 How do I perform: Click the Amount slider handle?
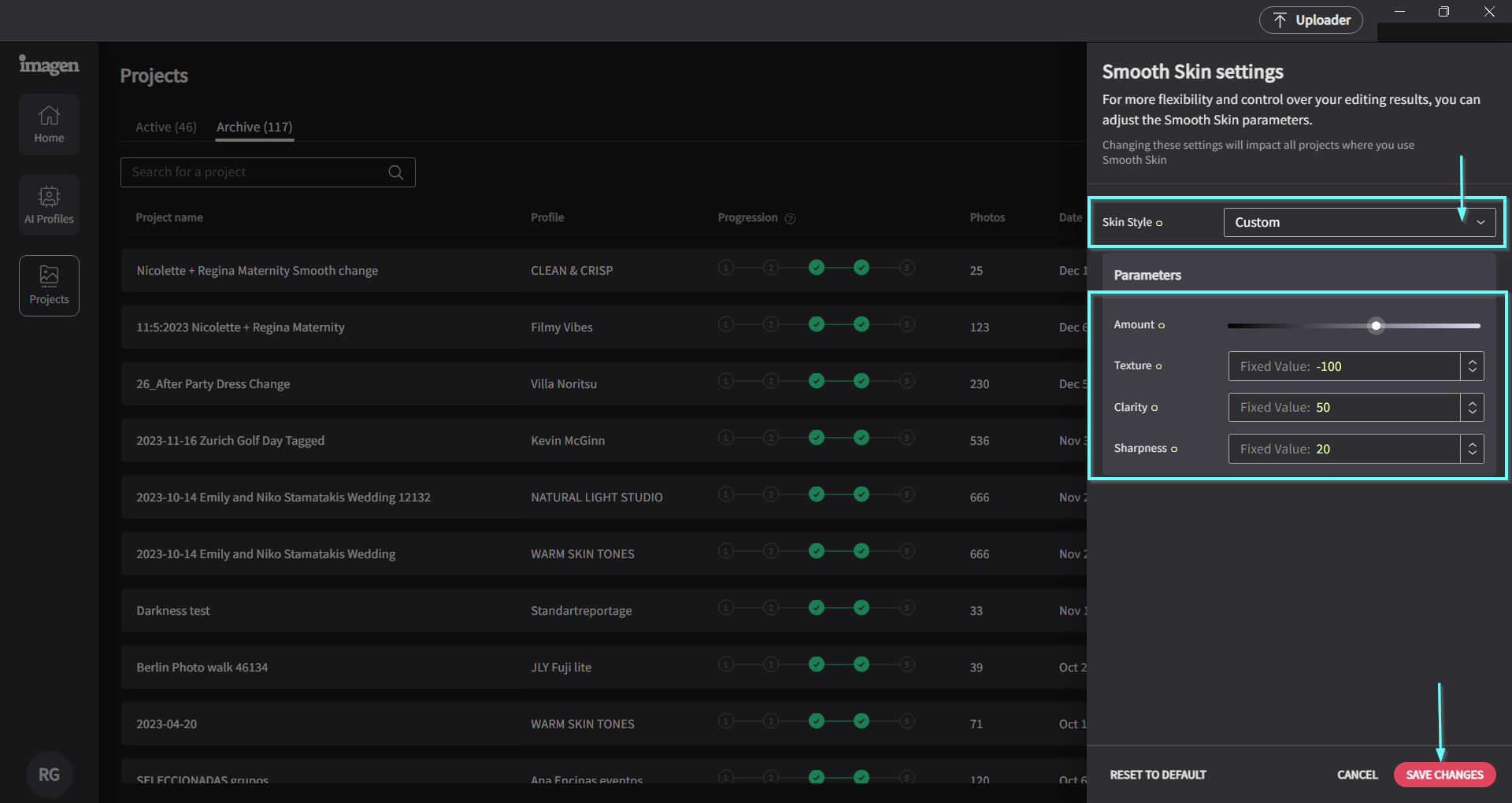tap(1376, 326)
